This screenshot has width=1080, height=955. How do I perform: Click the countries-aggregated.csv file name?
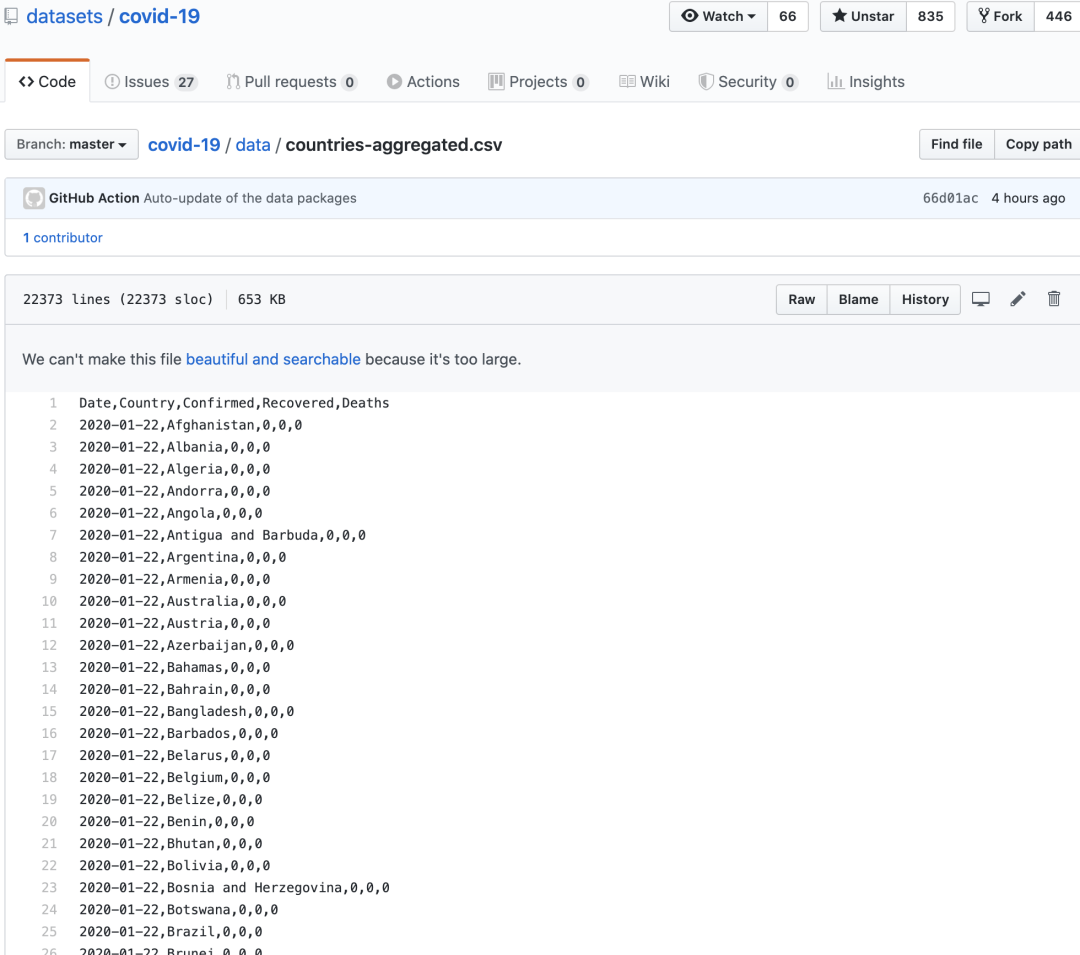[394, 145]
